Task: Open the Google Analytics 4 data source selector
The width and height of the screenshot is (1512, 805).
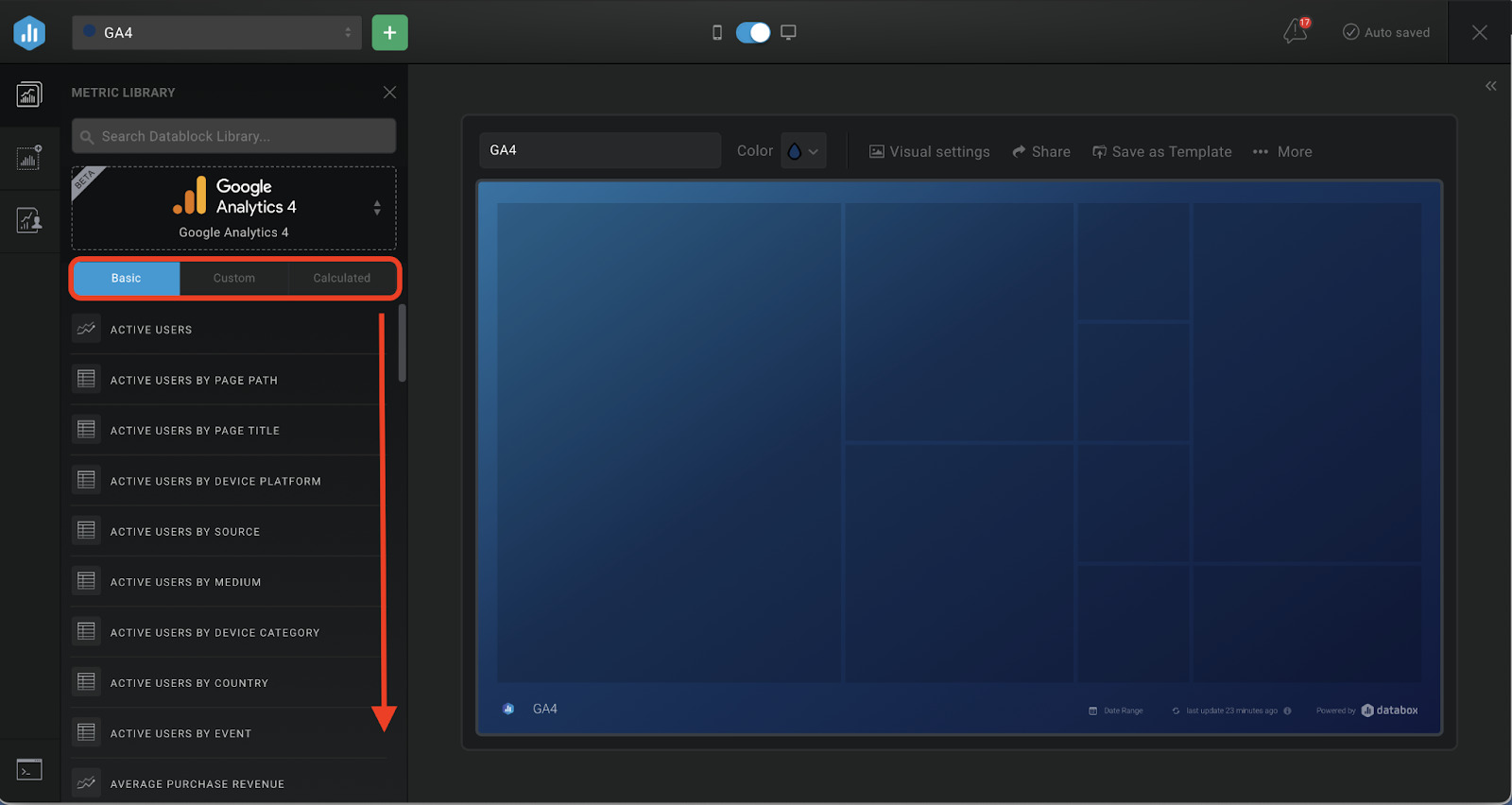Action: (233, 208)
